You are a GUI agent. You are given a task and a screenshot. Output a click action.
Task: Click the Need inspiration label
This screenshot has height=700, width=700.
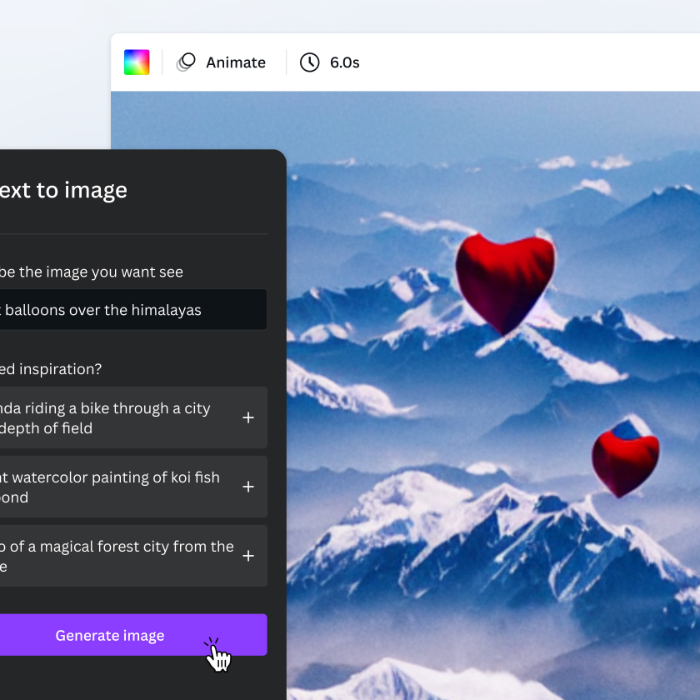[x=50, y=369]
